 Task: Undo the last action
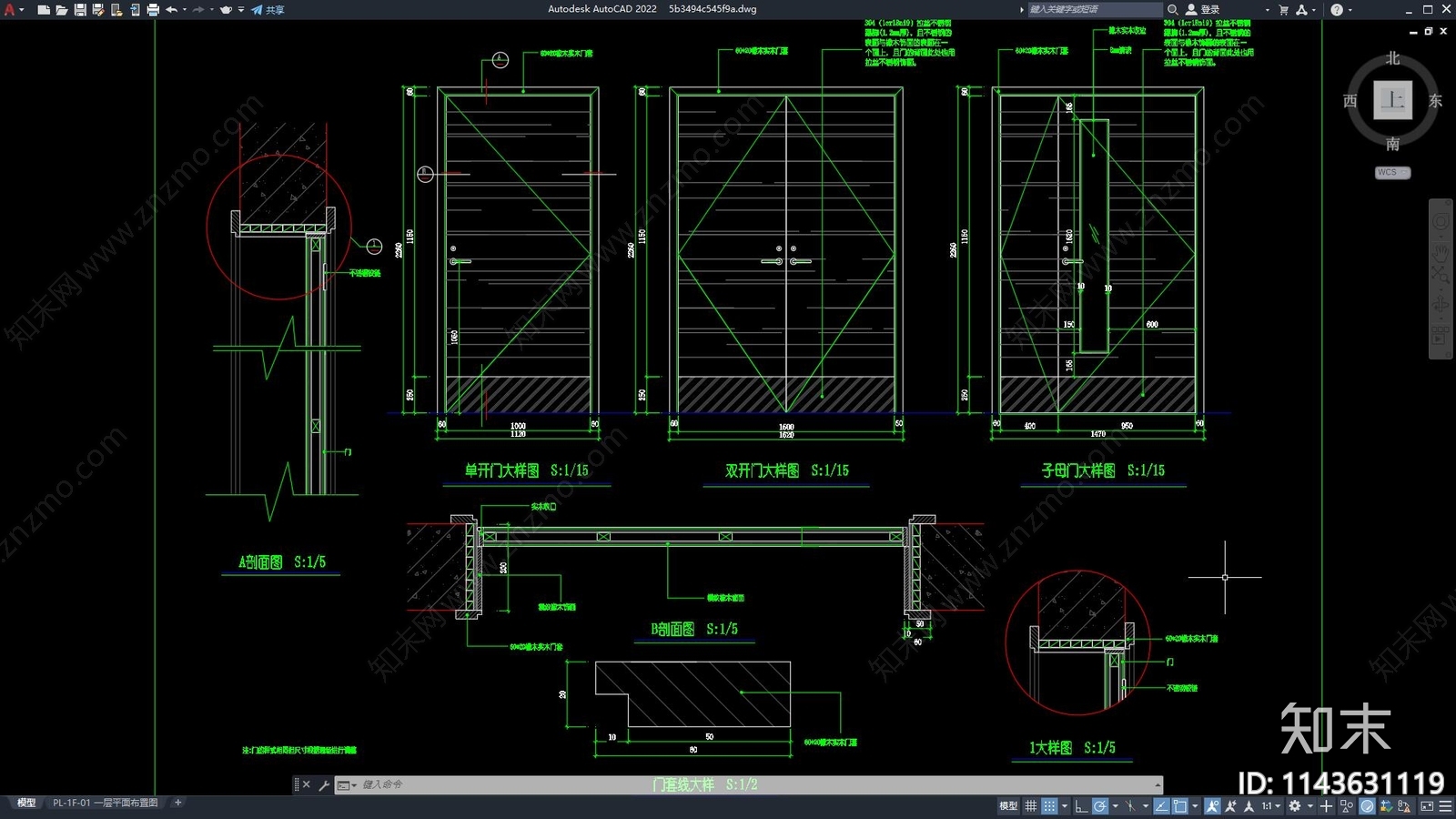pyautogui.click(x=171, y=9)
